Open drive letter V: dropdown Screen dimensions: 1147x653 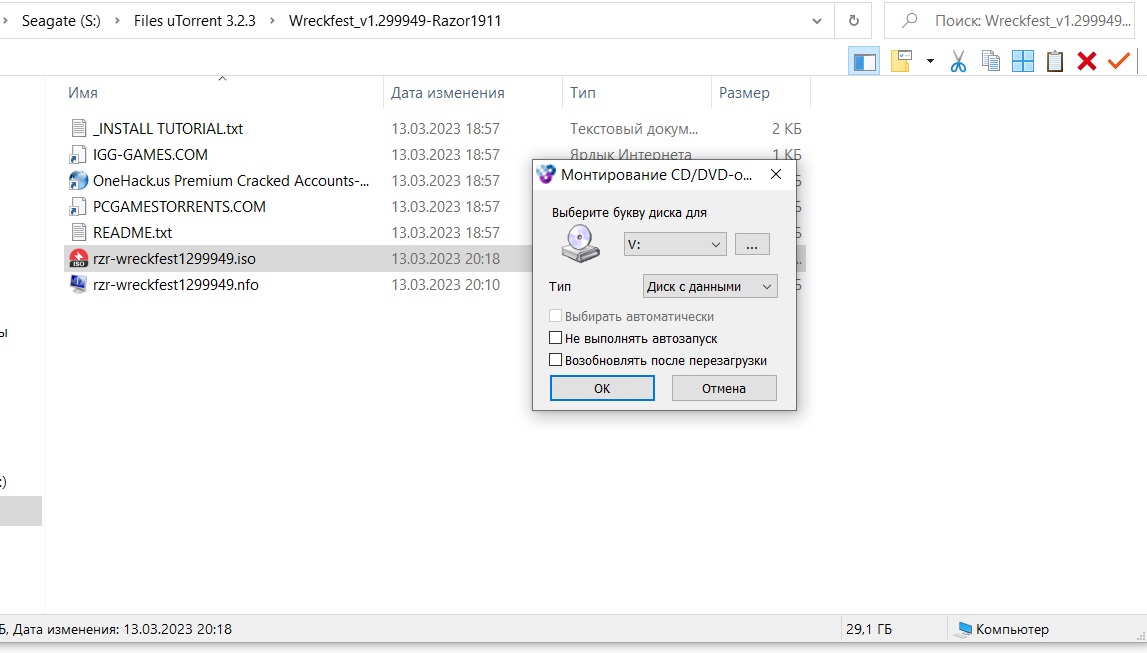[674, 244]
